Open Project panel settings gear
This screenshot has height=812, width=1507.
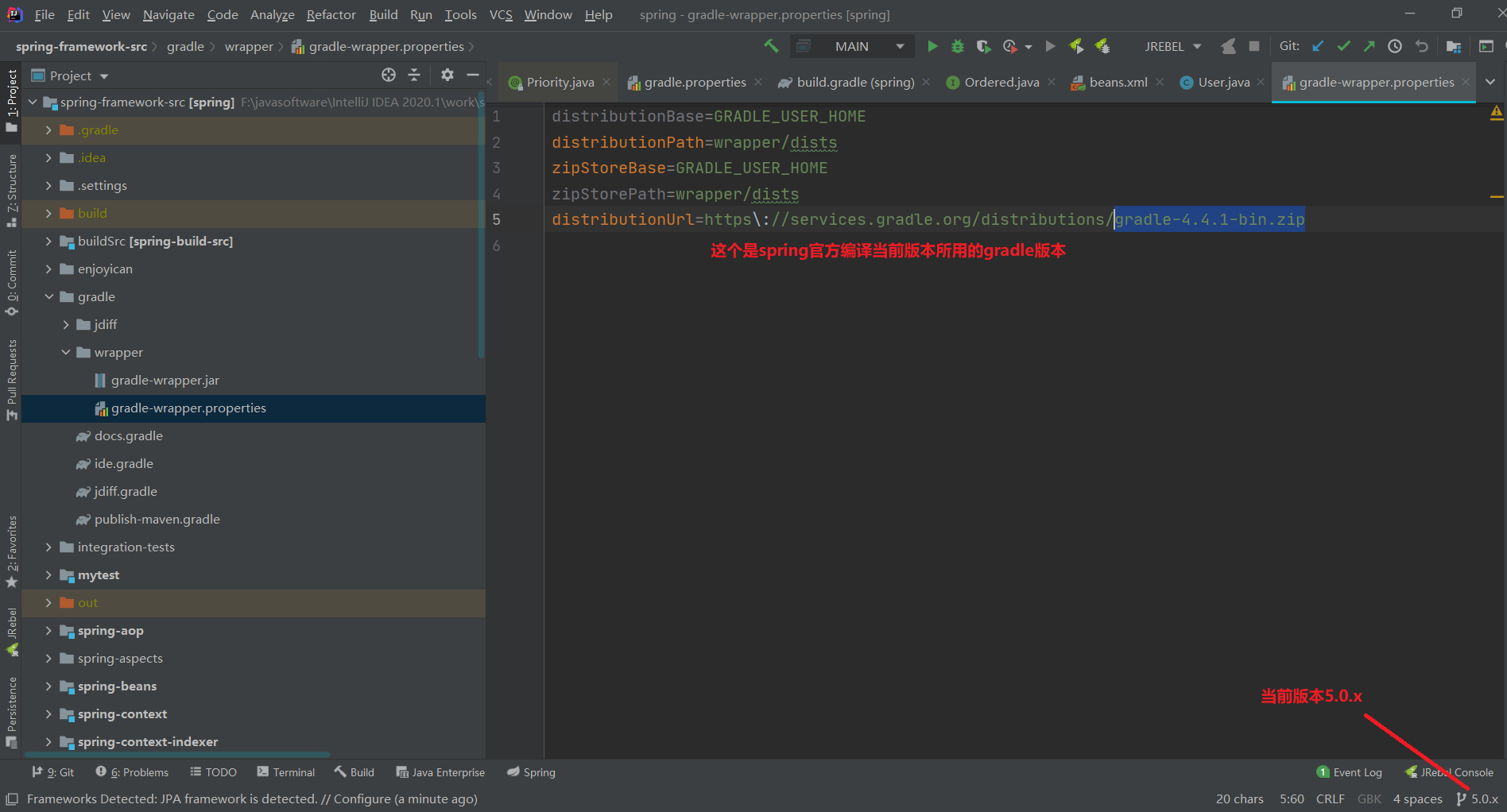tap(447, 75)
